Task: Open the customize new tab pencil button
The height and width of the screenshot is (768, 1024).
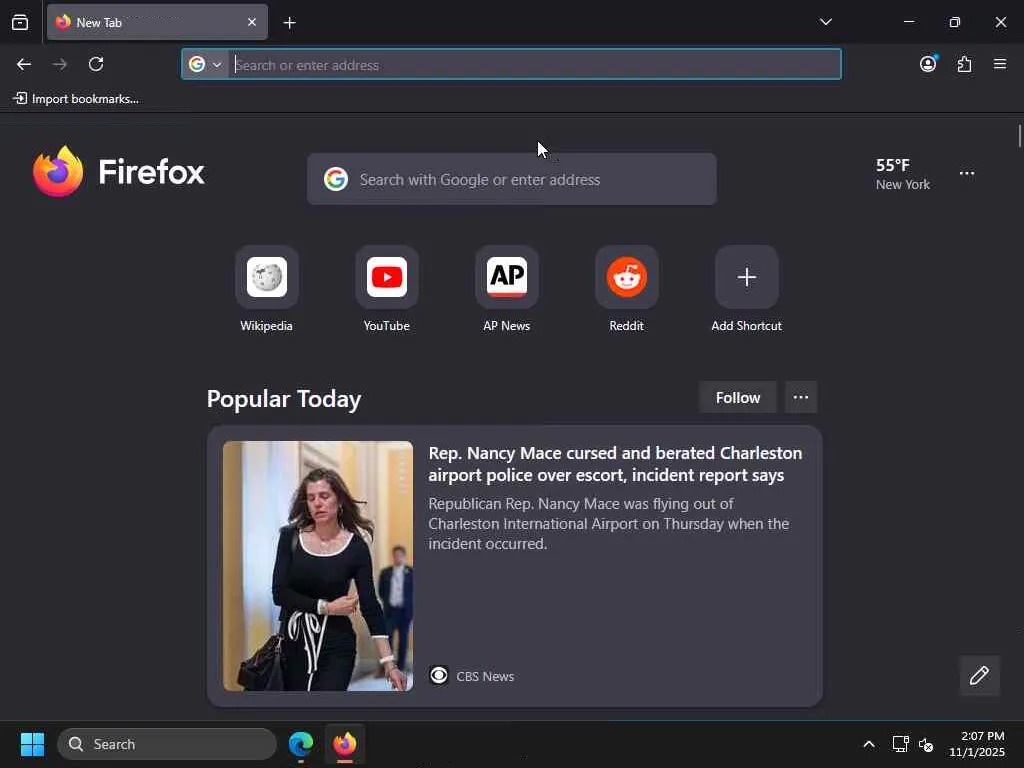Action: click(x=979, y=675)
